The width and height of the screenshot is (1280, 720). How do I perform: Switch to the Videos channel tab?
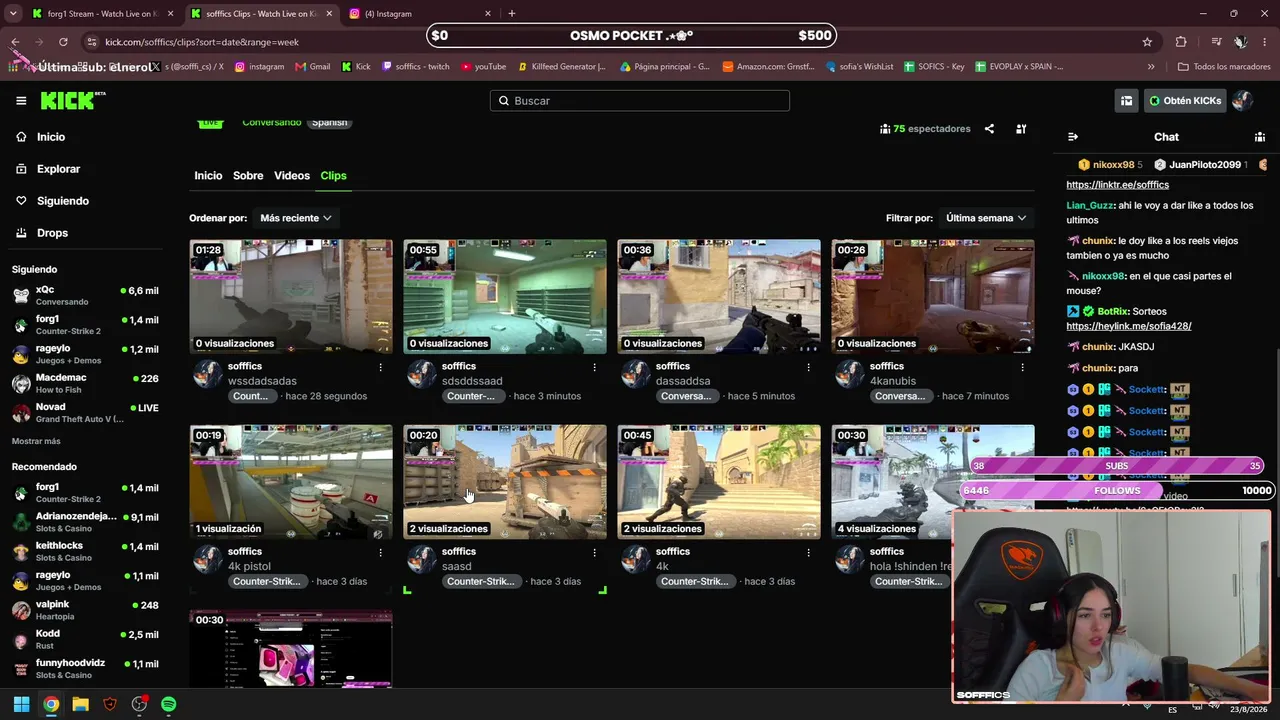click(292, 176)
